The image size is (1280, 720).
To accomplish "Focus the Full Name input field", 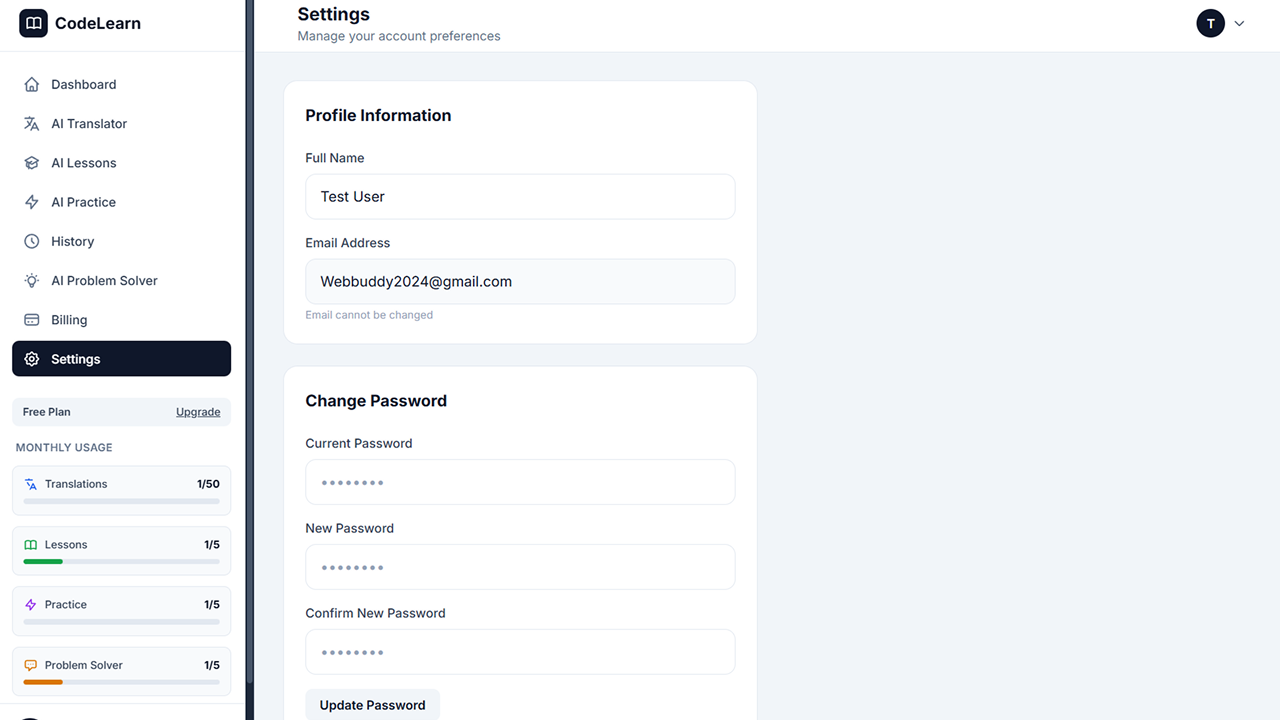I will tap(520, 197).
